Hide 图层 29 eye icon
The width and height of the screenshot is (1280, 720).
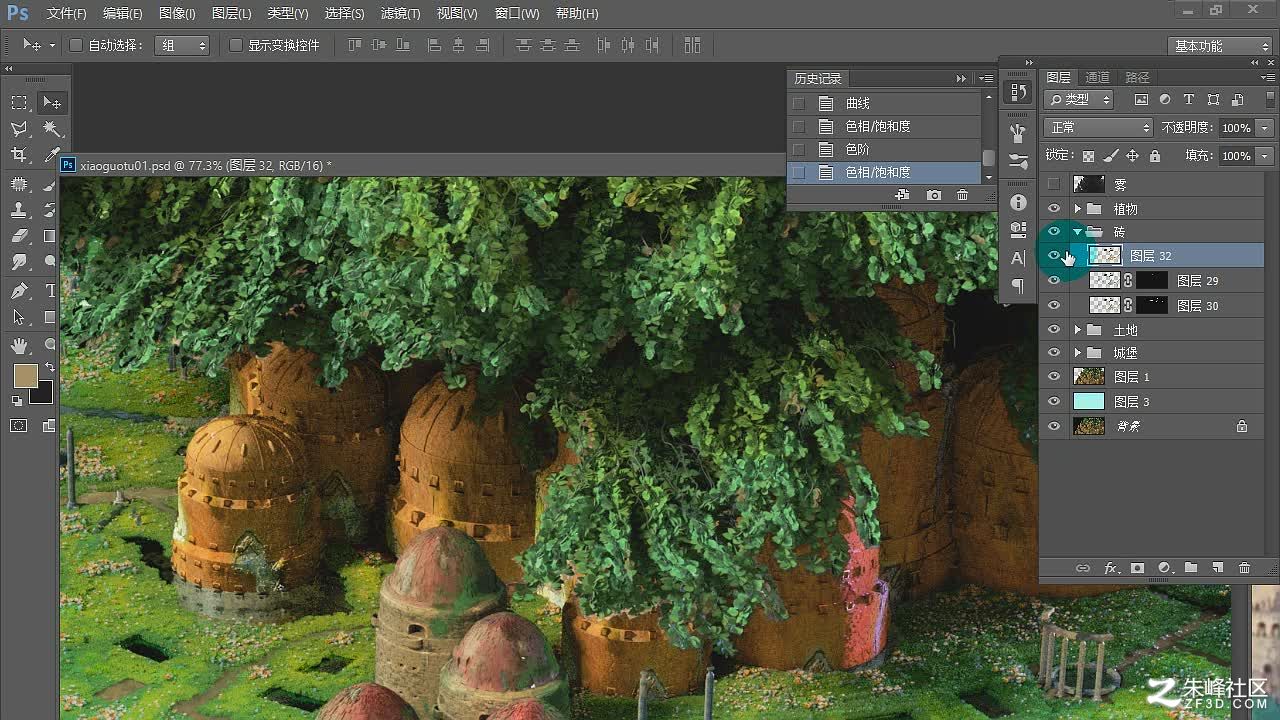tap(1053, 281)
